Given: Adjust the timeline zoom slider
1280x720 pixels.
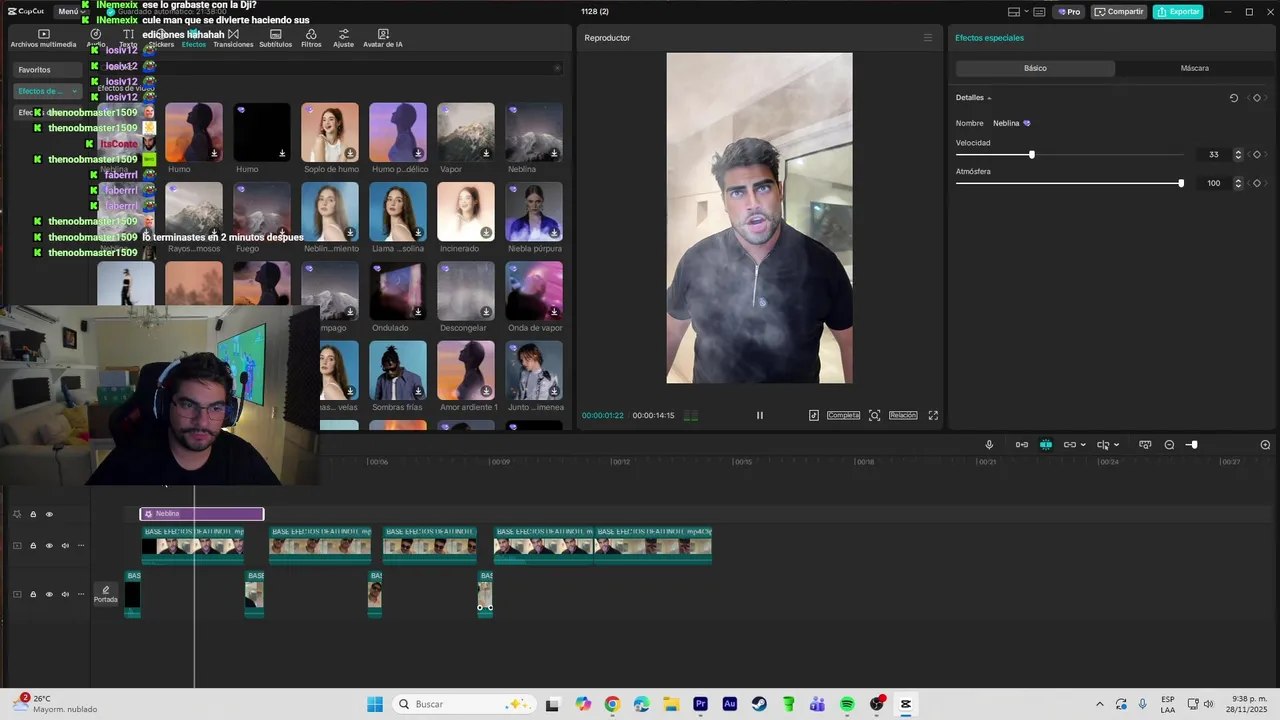Looking at the screenshot, I should [1192, 445].
